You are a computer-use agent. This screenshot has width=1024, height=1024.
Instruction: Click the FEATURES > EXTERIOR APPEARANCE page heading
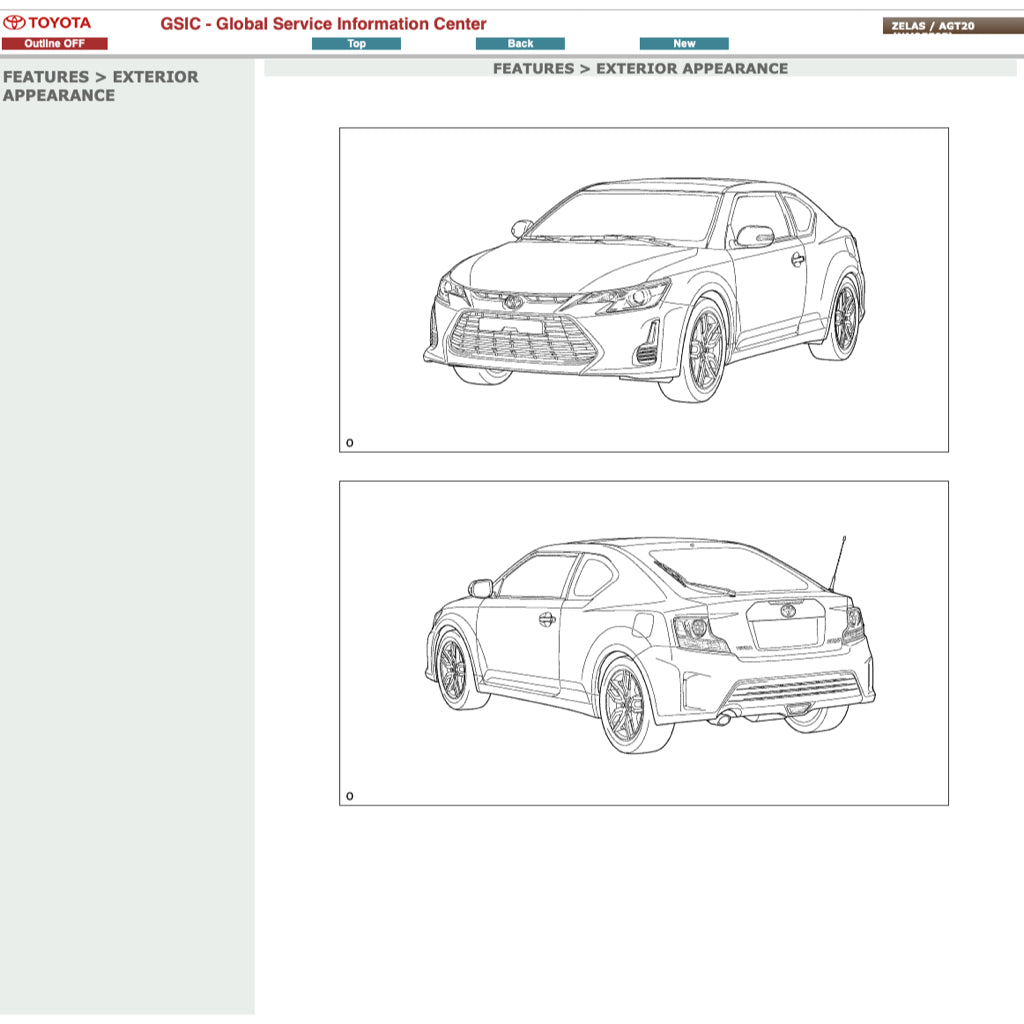tap(640, 69)
